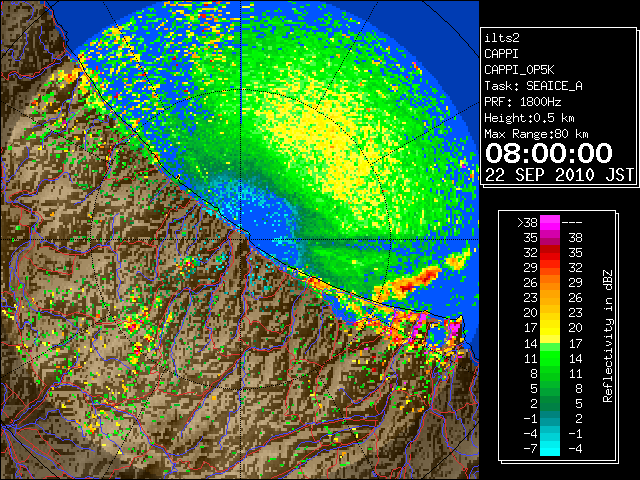
Task: Pick the magenta swatch beside '>38'
Action: [550, 222]
